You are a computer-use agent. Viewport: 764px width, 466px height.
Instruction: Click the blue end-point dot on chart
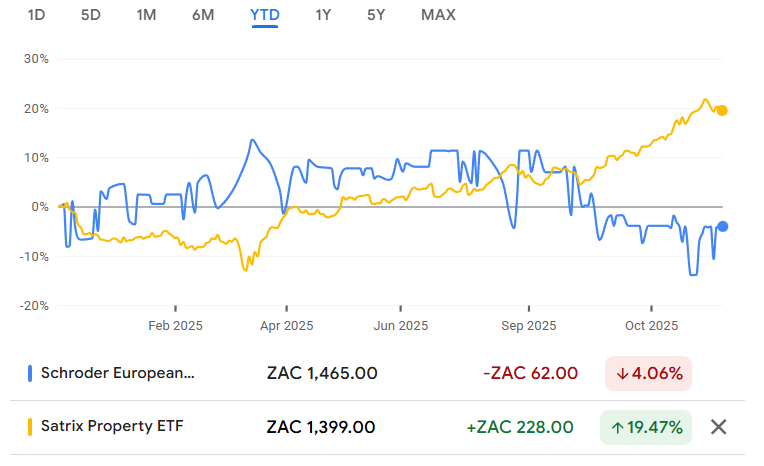(x=722, y=227)
